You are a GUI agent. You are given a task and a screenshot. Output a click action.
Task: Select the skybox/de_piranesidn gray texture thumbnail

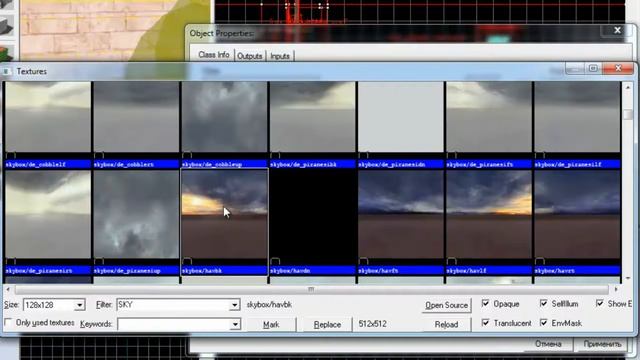point(401,117)
